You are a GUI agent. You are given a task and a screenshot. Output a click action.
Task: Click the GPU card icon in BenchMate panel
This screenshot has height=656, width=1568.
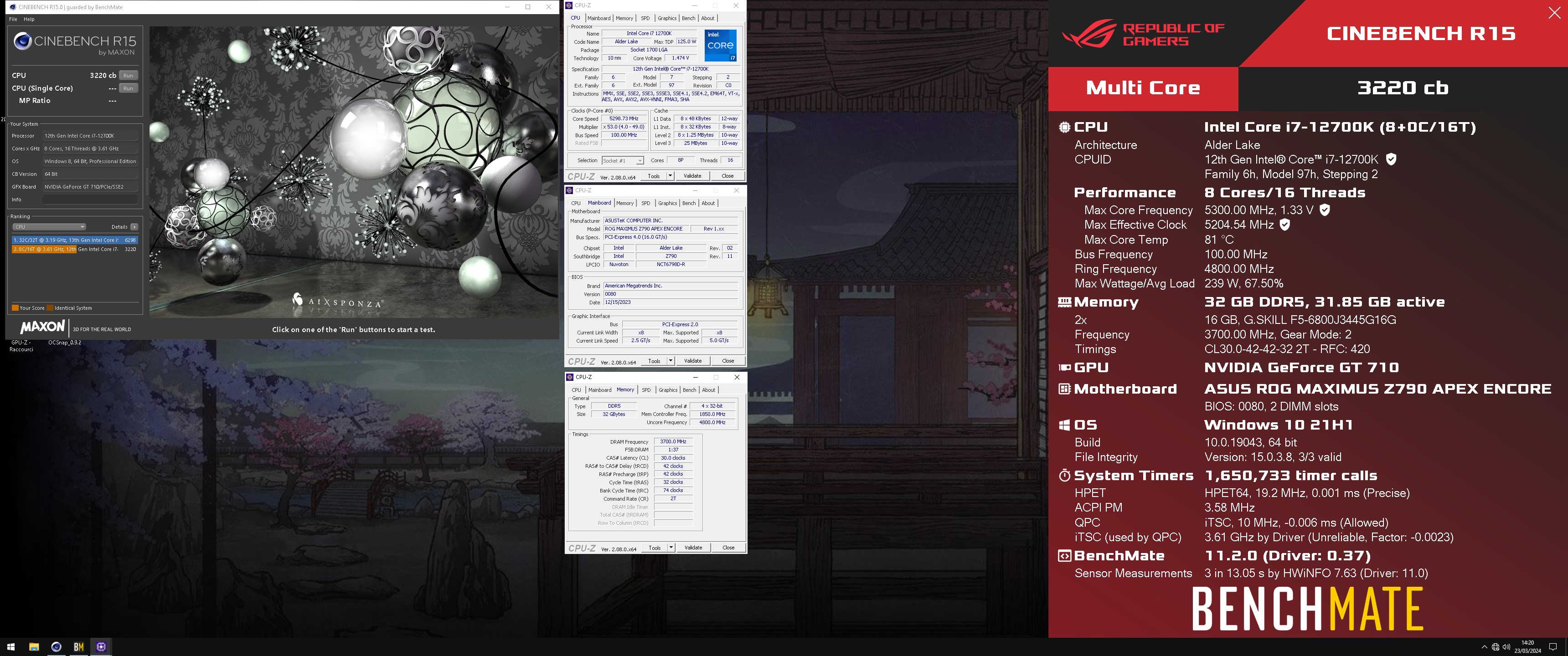pyautogui.click(x=1065, y=368)
